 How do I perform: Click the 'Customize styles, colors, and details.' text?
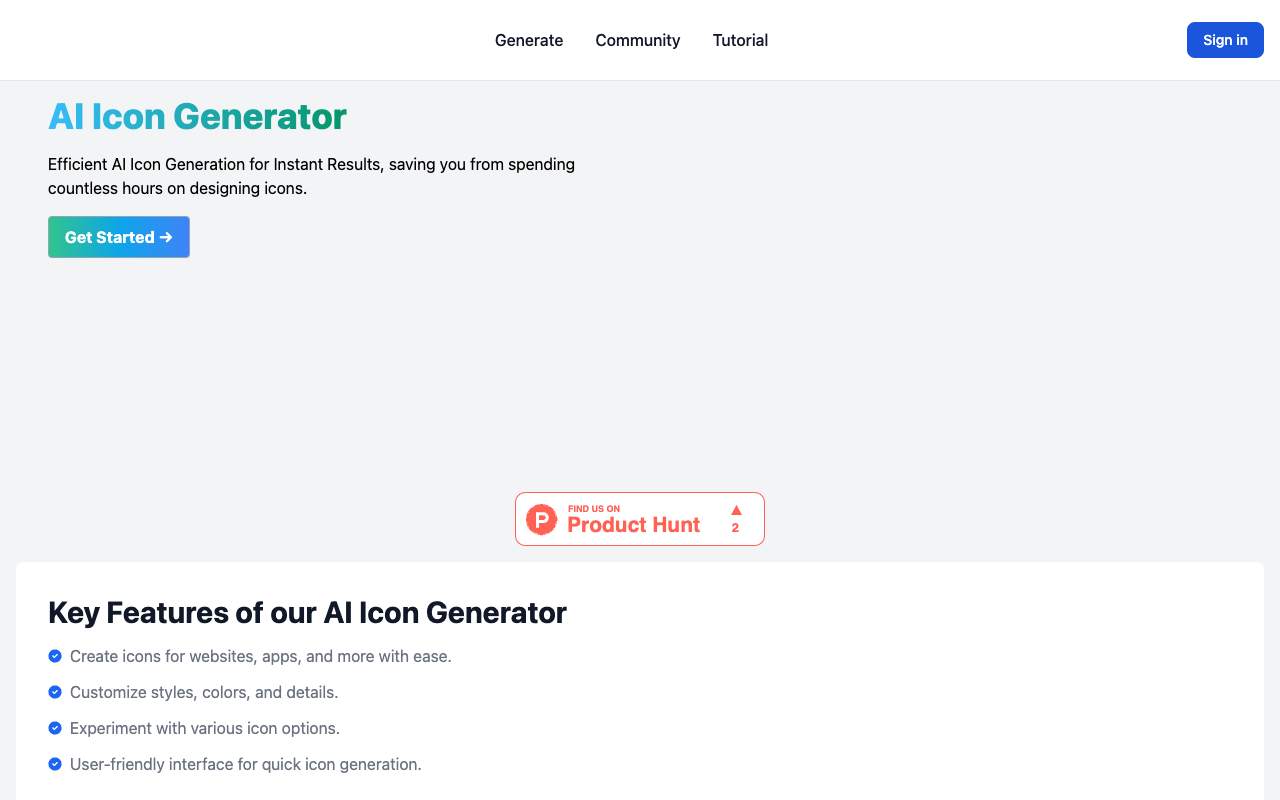[204, 692]
